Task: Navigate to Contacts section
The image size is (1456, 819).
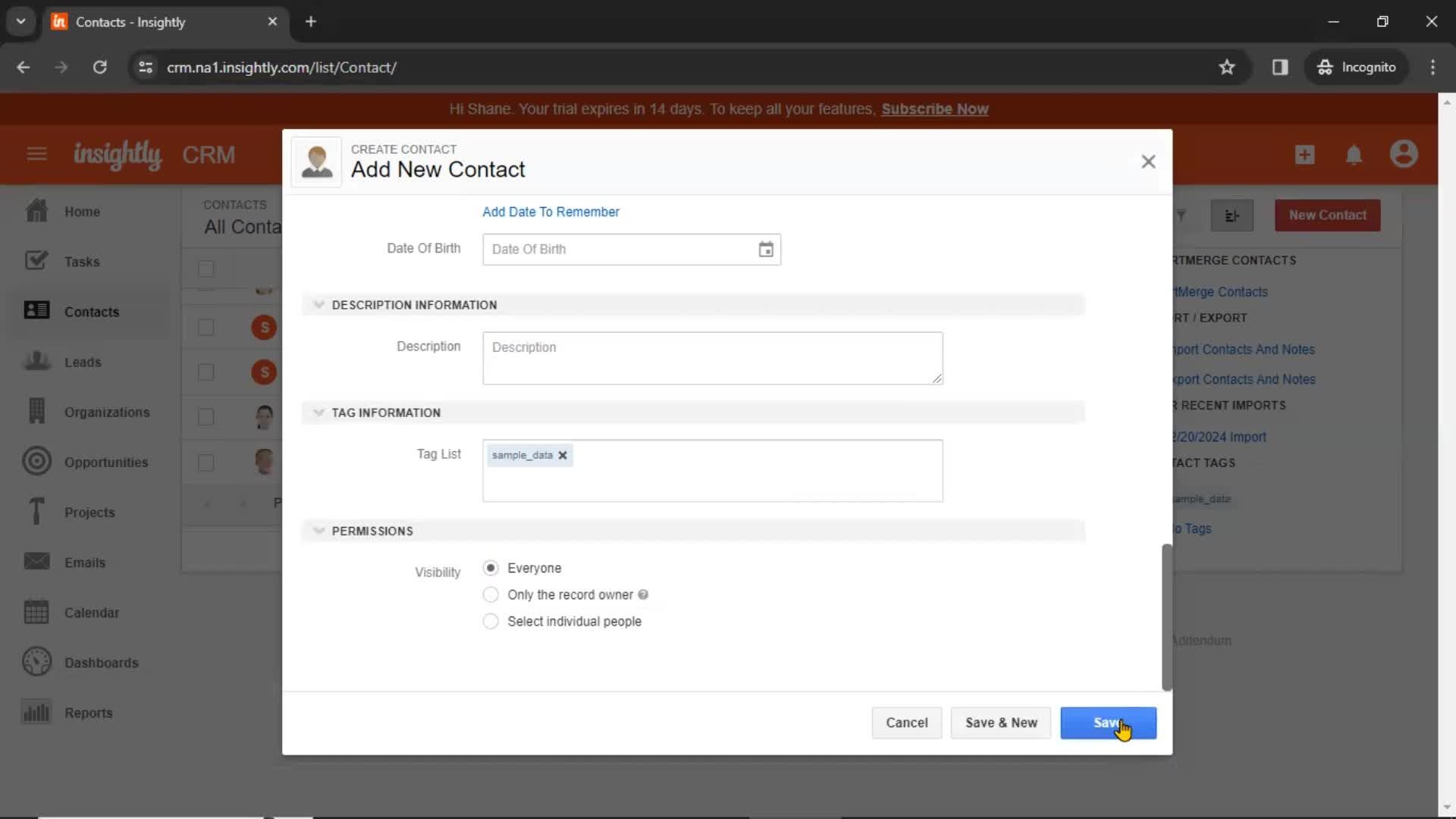Action: [x=91, y=311]
